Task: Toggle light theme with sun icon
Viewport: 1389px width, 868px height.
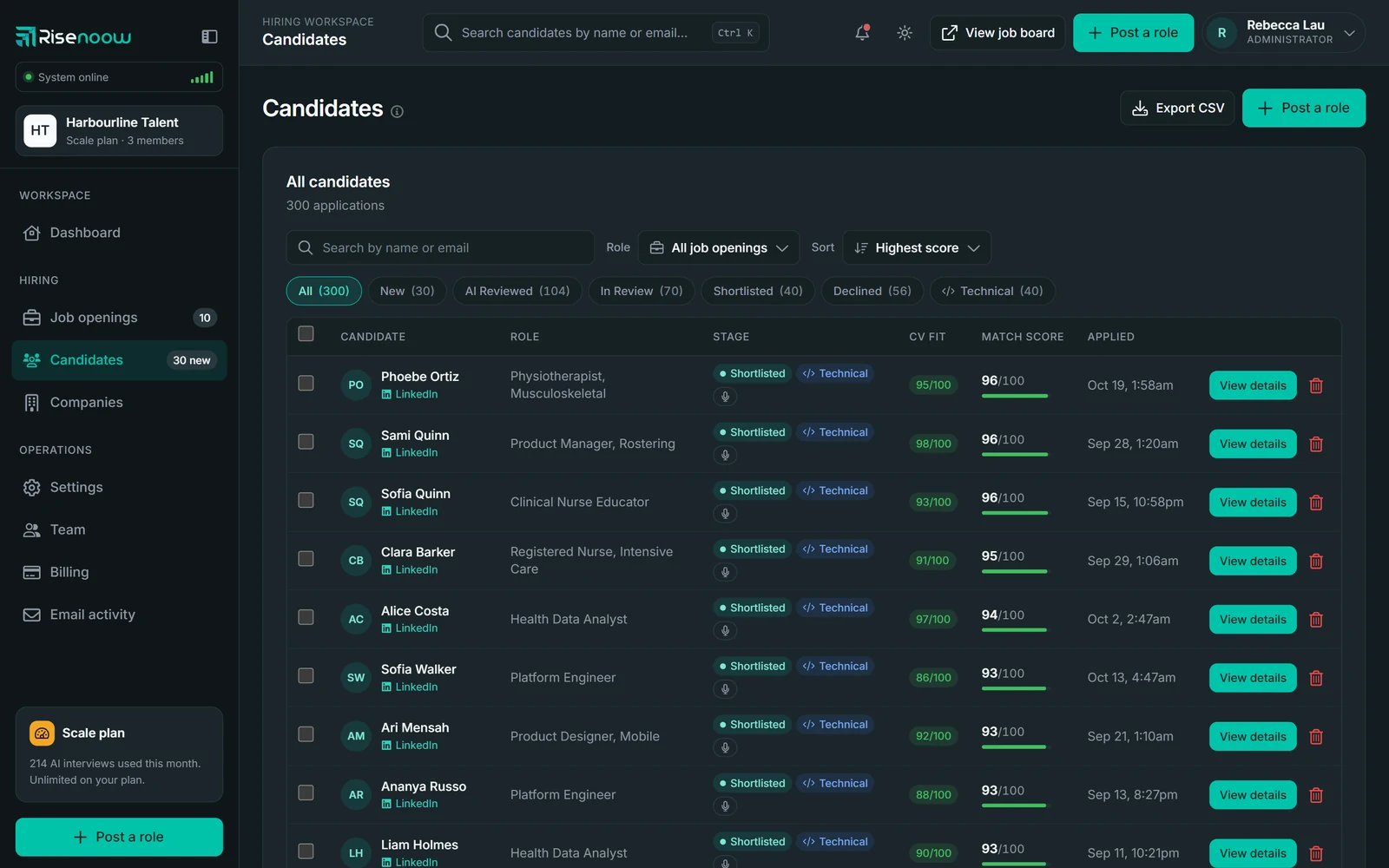Action: 905,33
